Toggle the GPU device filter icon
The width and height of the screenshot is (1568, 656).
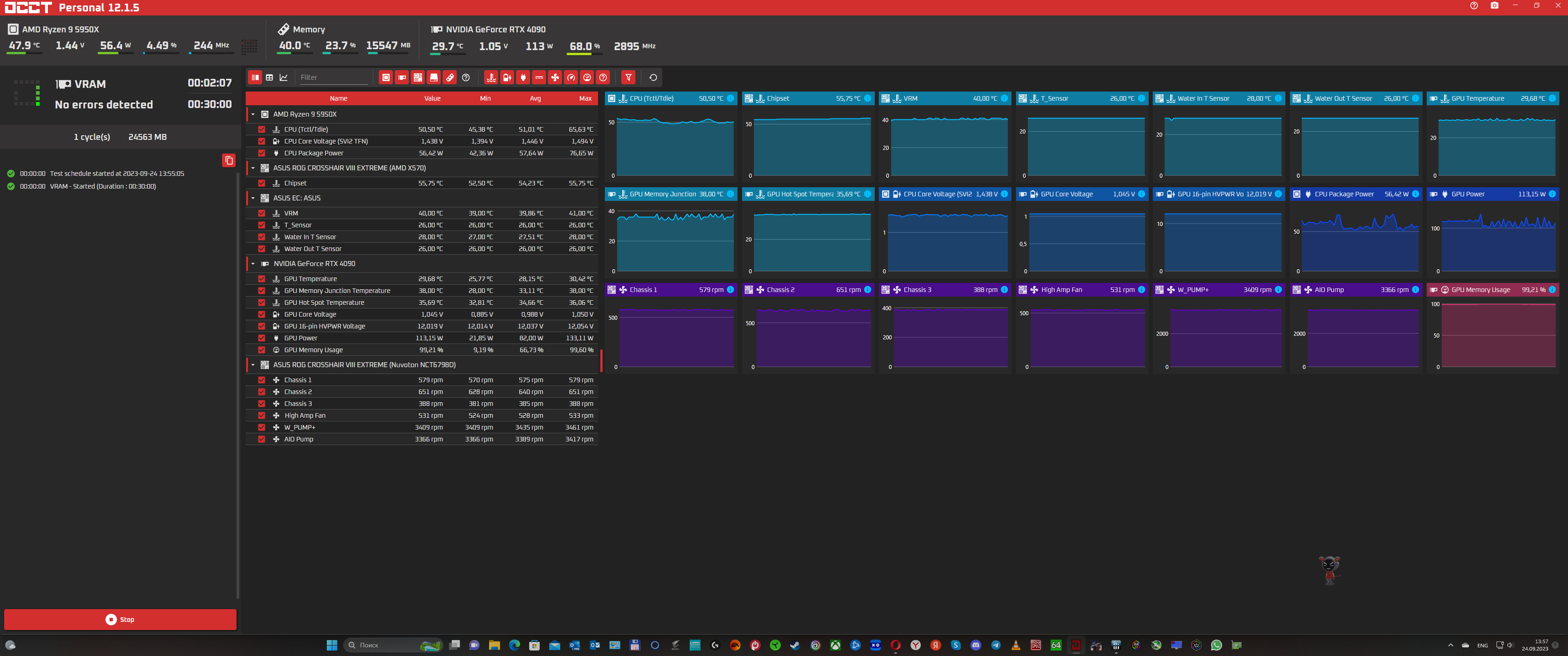coord(402,77)
